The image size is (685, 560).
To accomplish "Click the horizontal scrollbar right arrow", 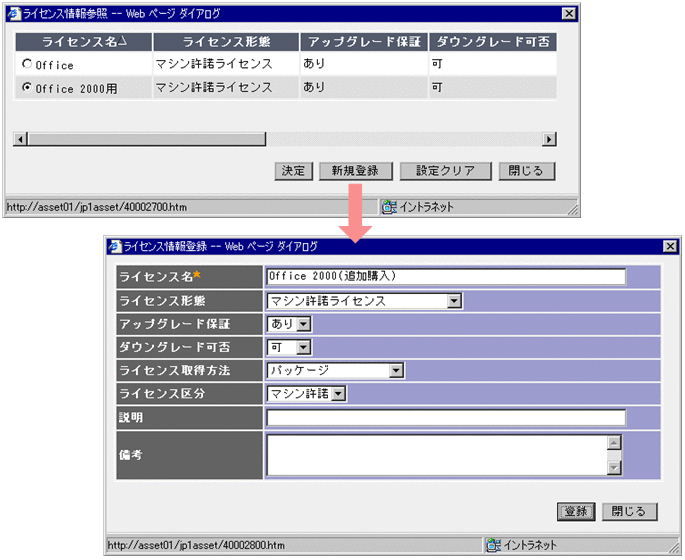I will (x=549, y=139).
